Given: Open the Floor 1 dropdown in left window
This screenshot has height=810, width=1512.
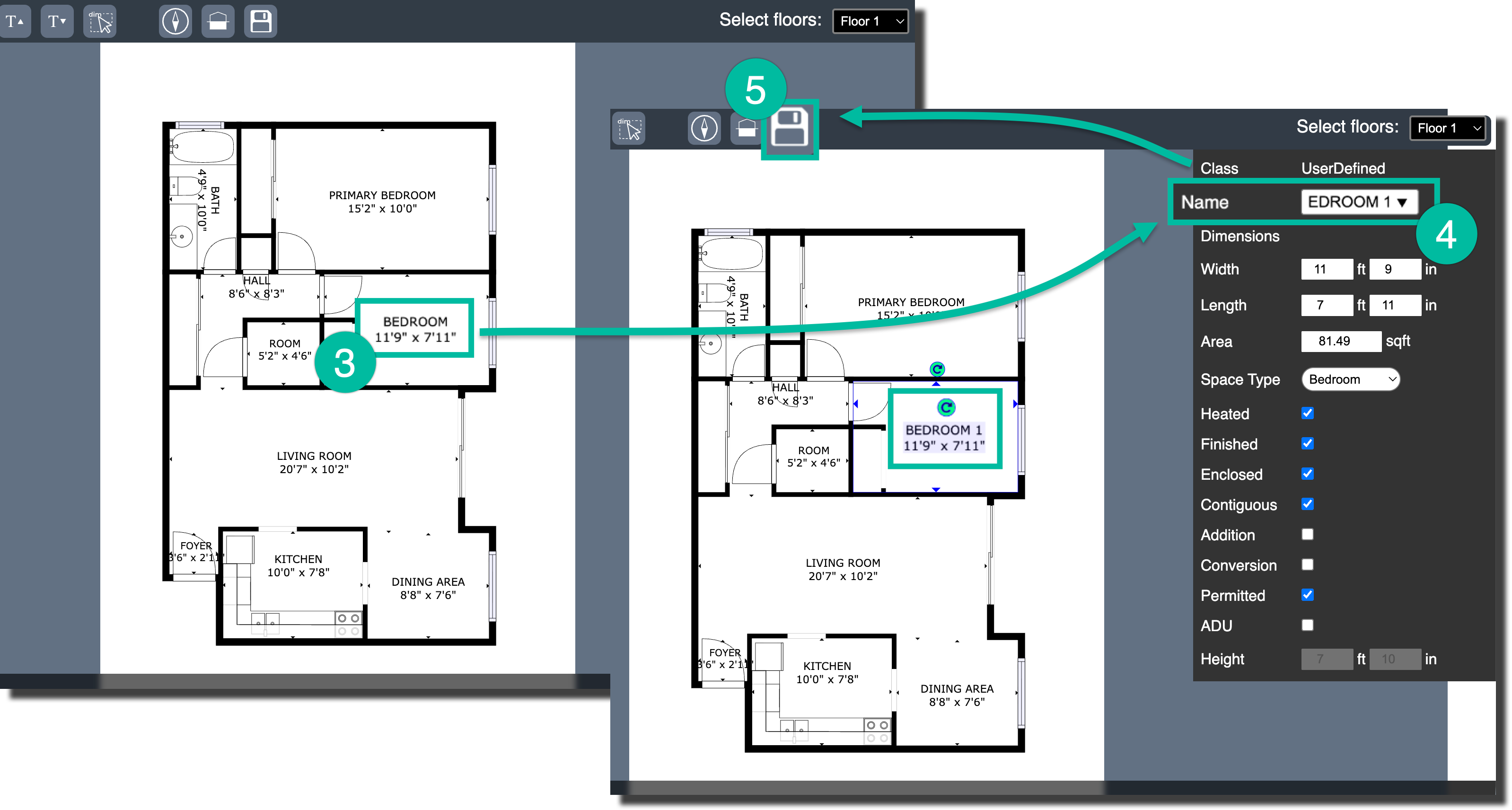Looking at the screenshot, I should pyautogui.click(x=870, y=21).
